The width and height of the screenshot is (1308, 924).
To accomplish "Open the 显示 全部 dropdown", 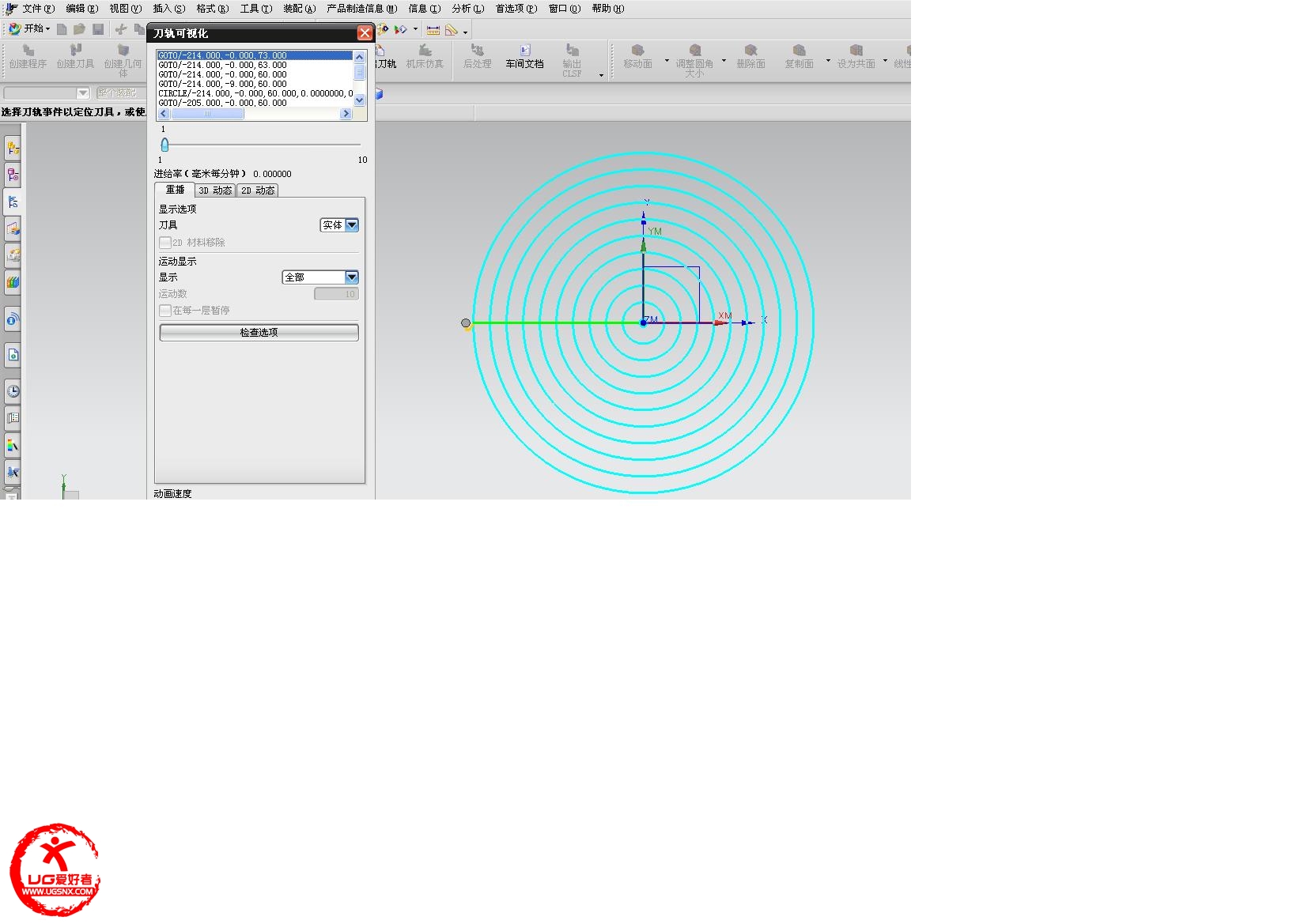I will pyautogui.click(x=320, y=277).
